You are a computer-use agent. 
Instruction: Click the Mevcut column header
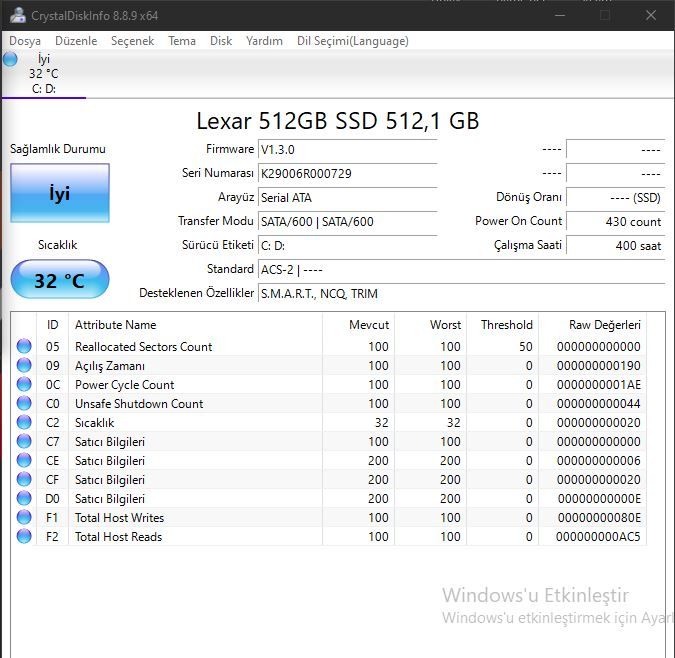coord(358,325)
